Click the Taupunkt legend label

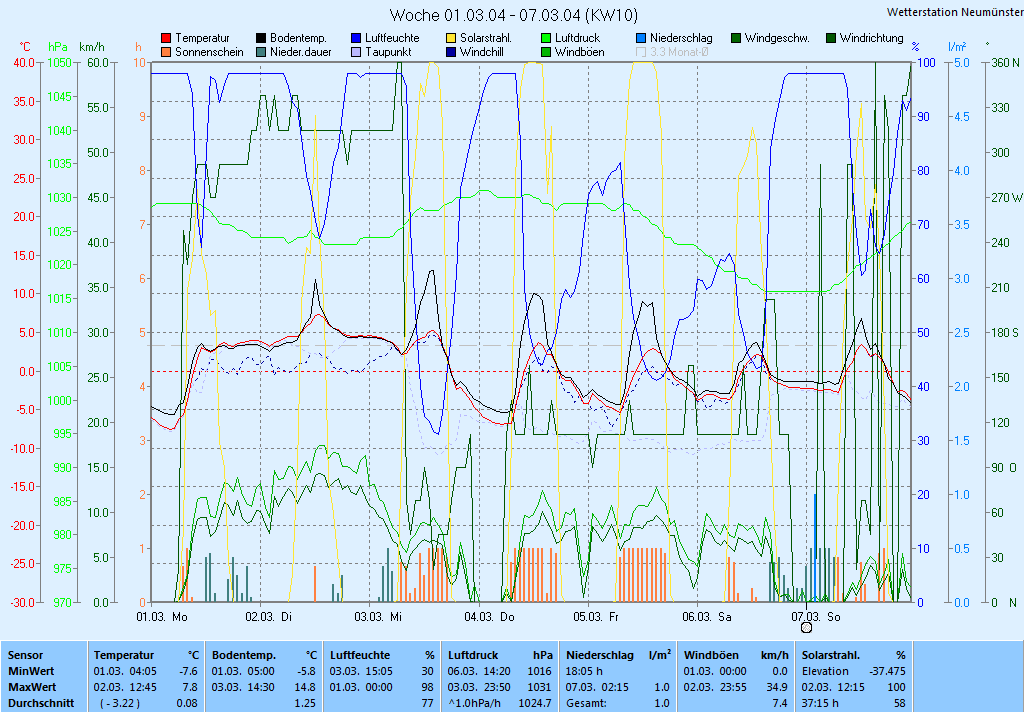click(388, 52)
